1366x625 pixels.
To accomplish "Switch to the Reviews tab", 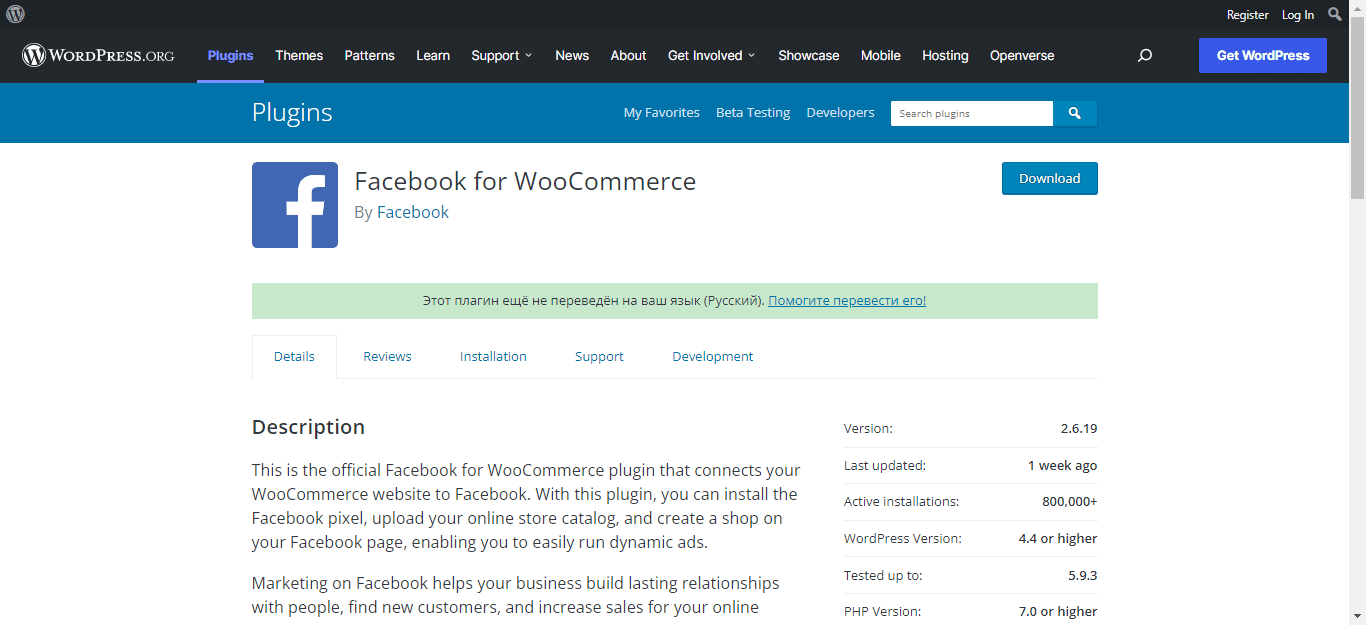I will pos(387,356).
